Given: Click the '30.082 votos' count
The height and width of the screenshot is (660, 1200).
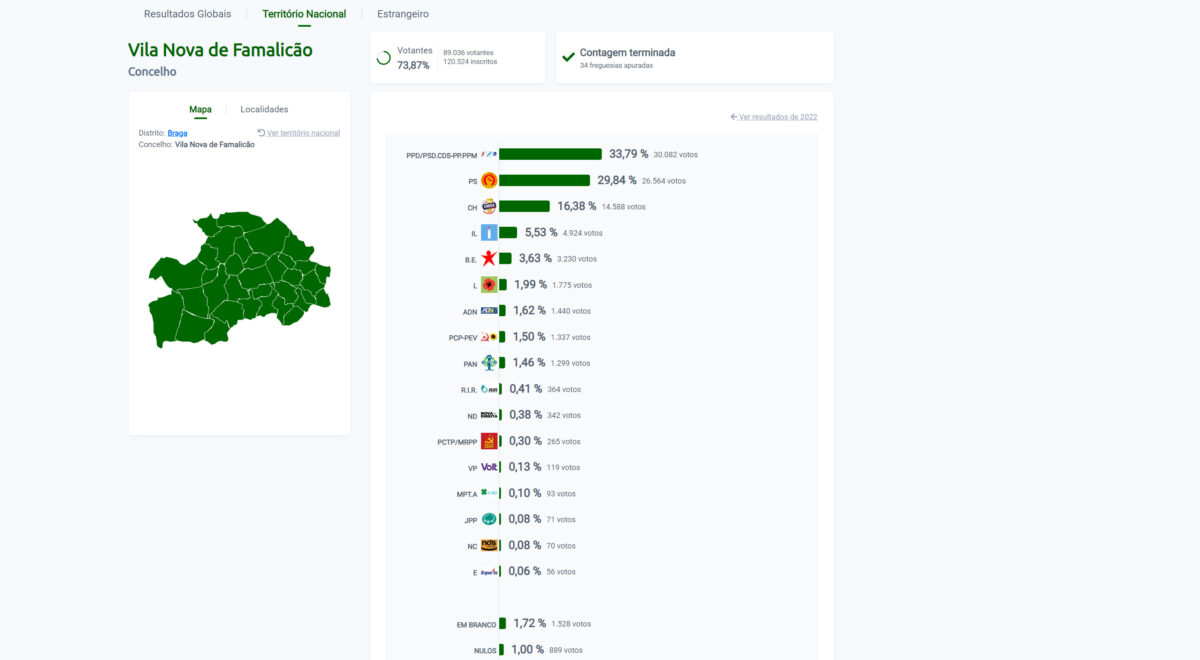Looking at the screenshot, I should tap(676, 155).
